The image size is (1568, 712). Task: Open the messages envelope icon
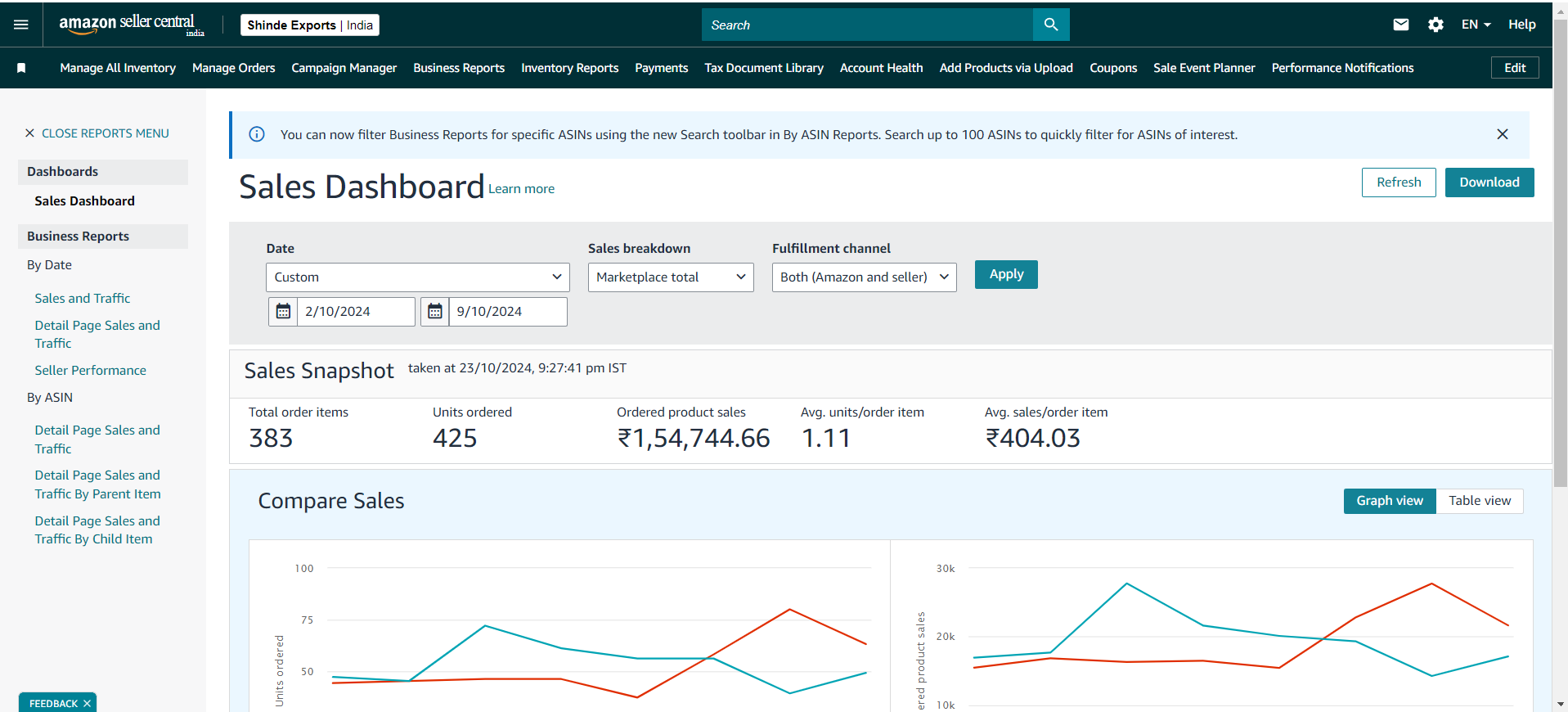(x=1401, y=25)
